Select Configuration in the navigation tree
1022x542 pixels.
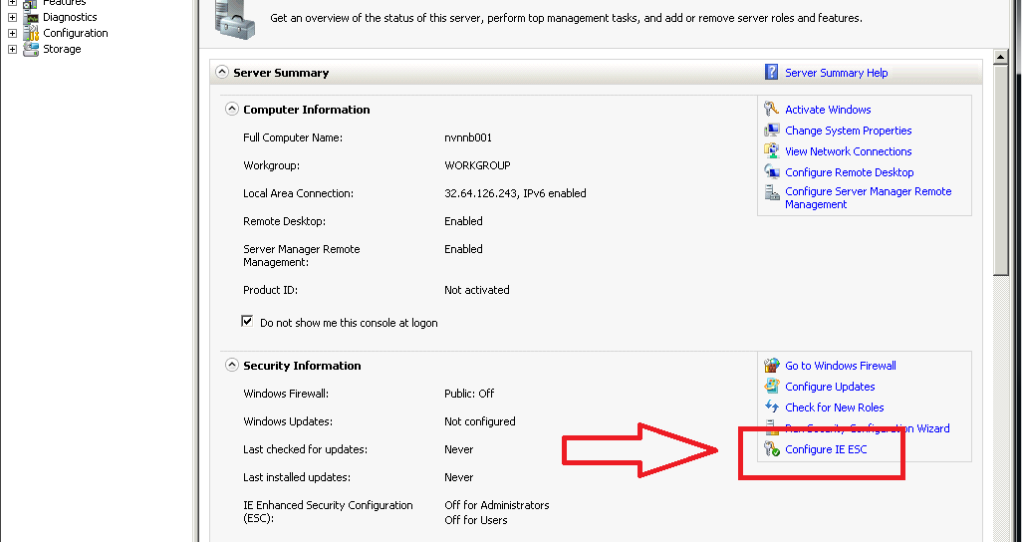(75, 33)
